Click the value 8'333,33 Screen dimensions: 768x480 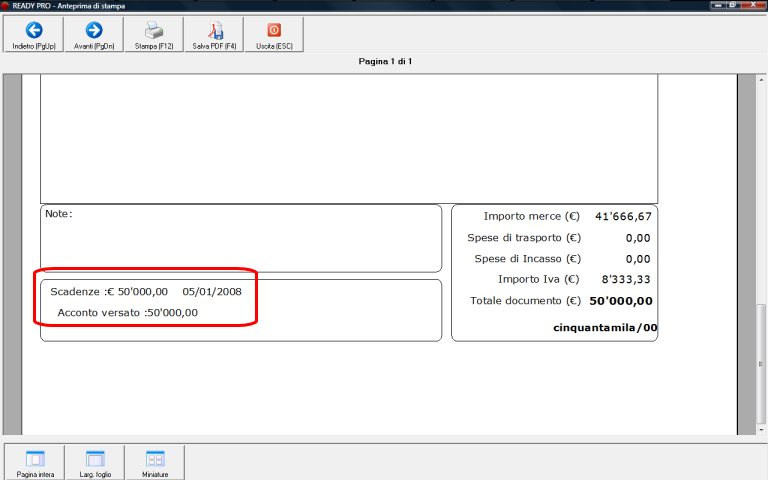point(626,280)
